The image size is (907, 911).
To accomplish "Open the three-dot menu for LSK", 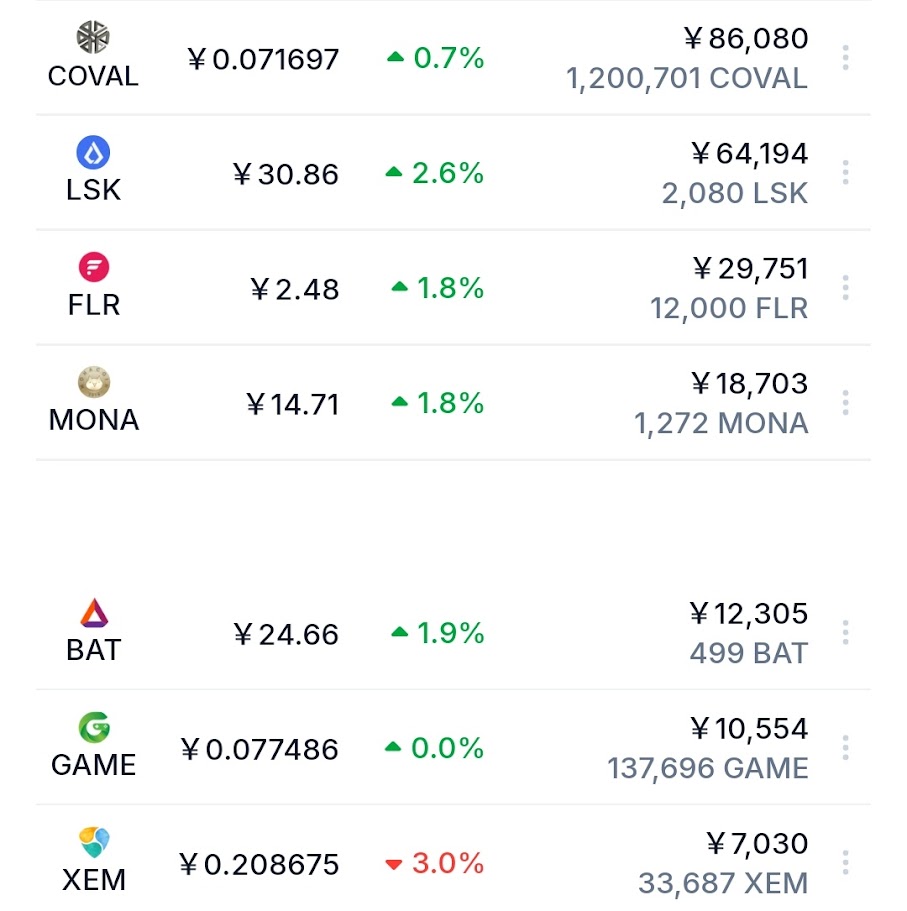I will point(846,173).
